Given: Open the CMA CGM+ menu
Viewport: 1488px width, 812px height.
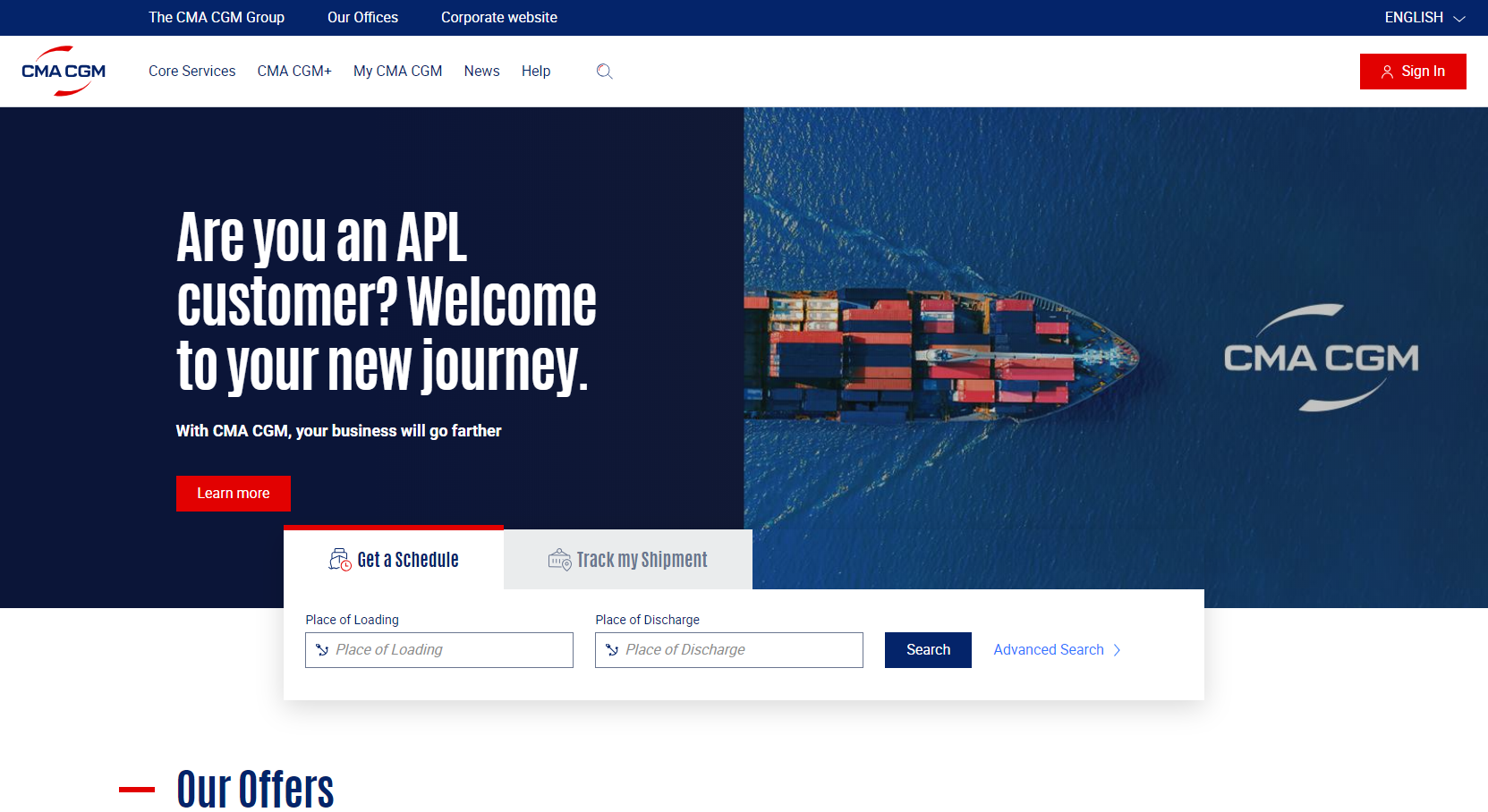Looking at the screenshot, I should (x=293, y=71).
